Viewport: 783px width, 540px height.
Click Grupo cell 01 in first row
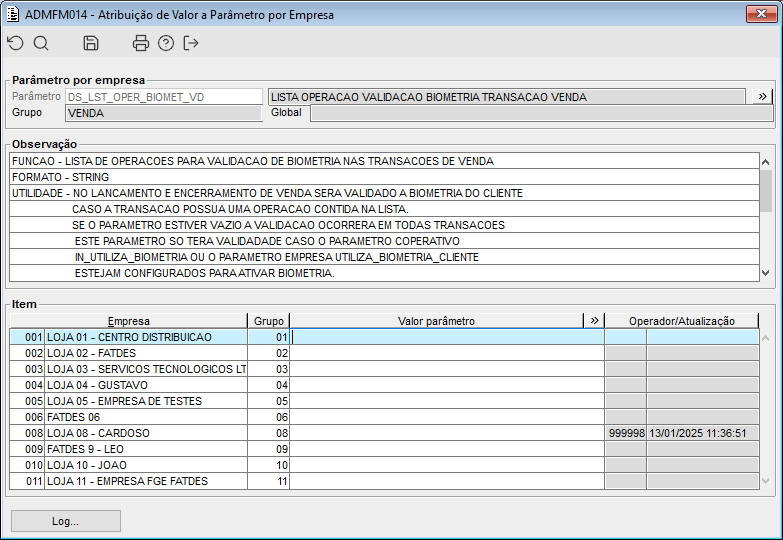point(269,337)
